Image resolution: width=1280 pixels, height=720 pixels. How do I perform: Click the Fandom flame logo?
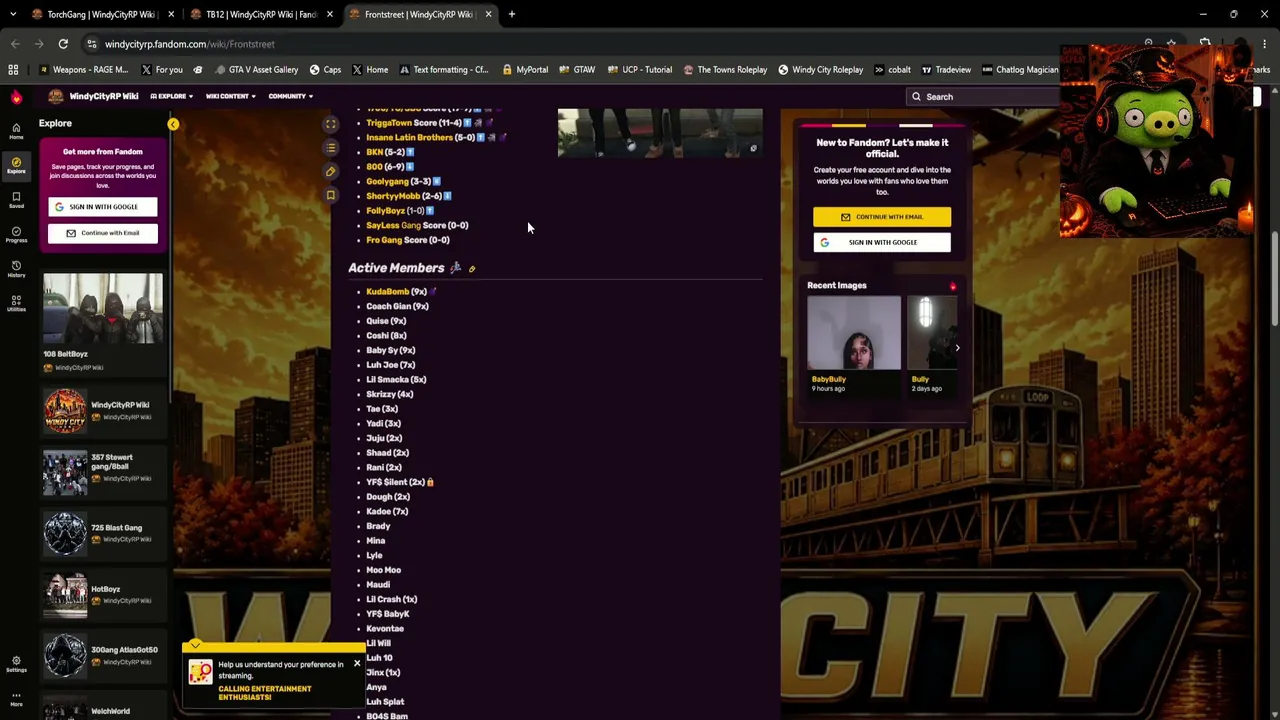click(16, 97)
